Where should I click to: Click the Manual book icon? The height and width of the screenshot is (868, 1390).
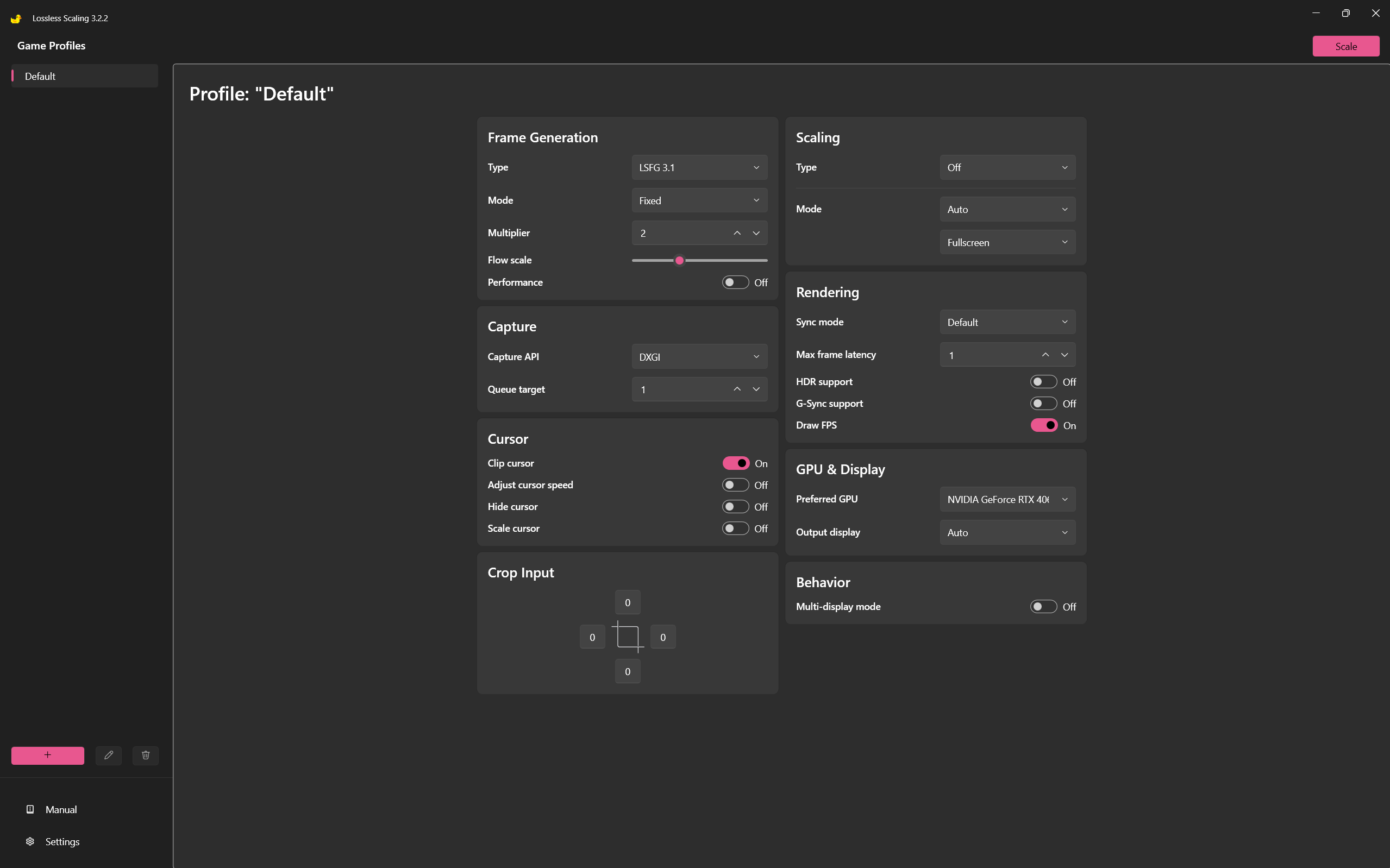coord(30,809)
